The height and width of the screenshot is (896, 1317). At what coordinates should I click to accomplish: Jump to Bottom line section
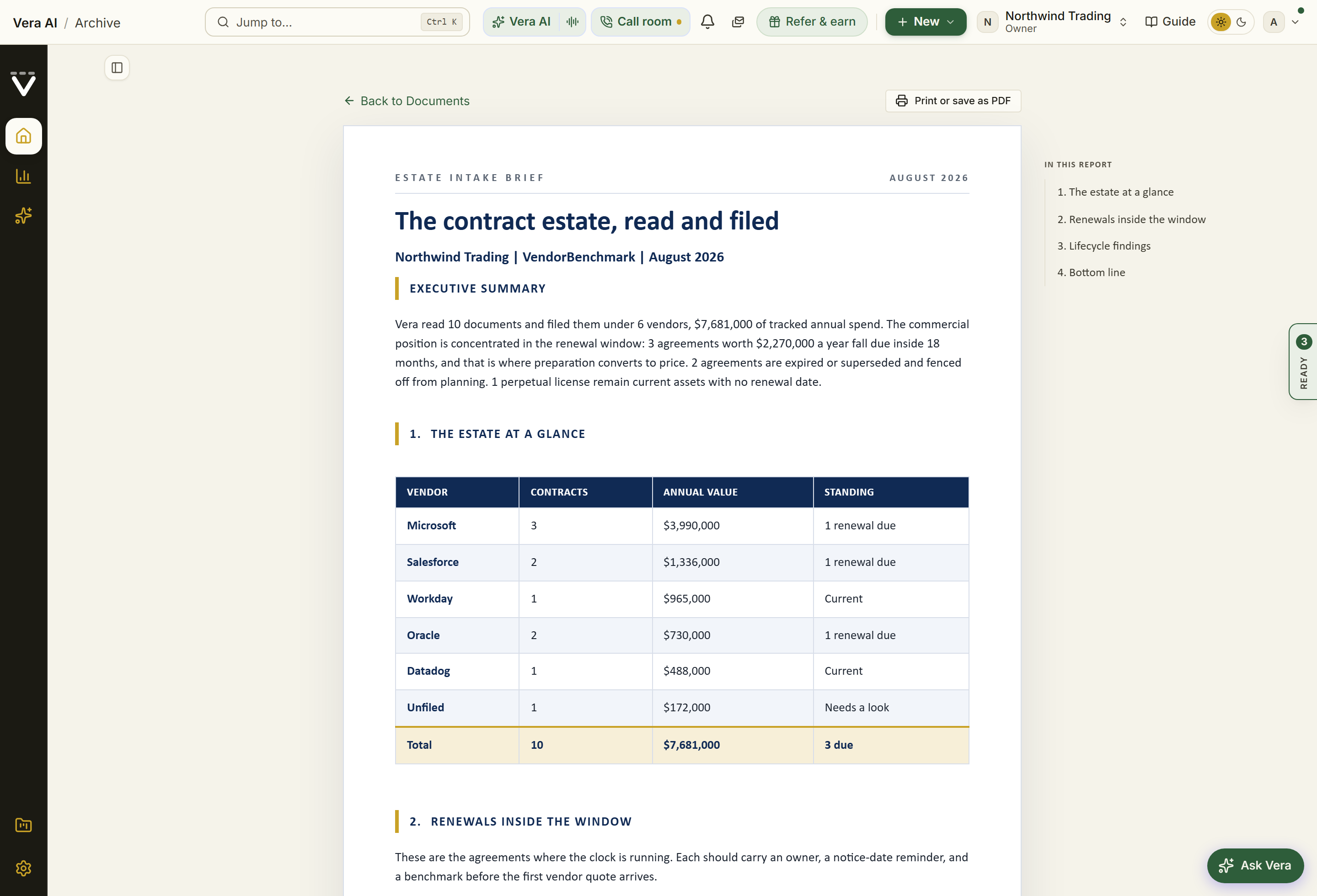(x=1091, y=272)
